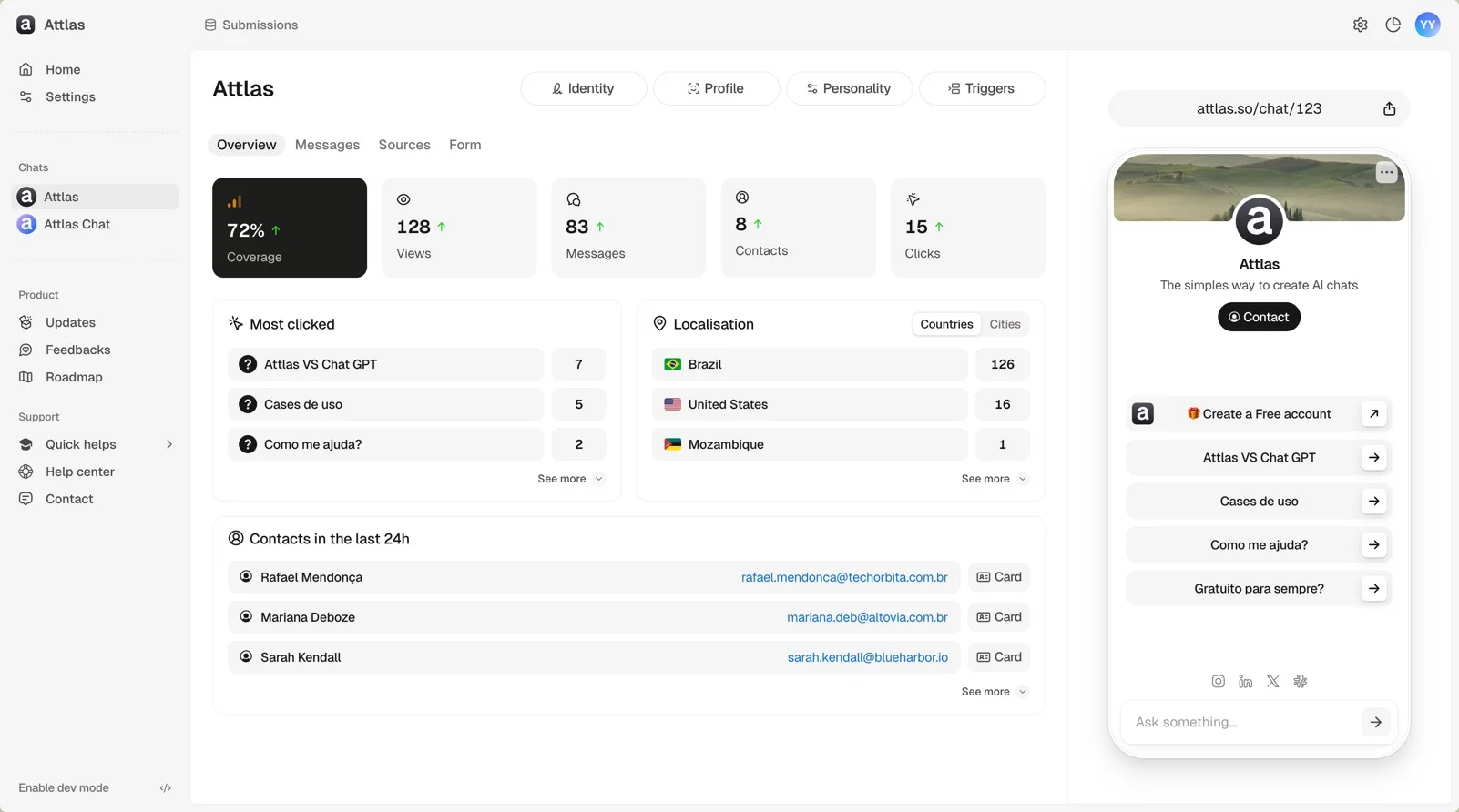Viewport: 1459px width, 812px height.
Task: Click the Attlas logo in top-left corner
Action: click(x=26, y=25)
